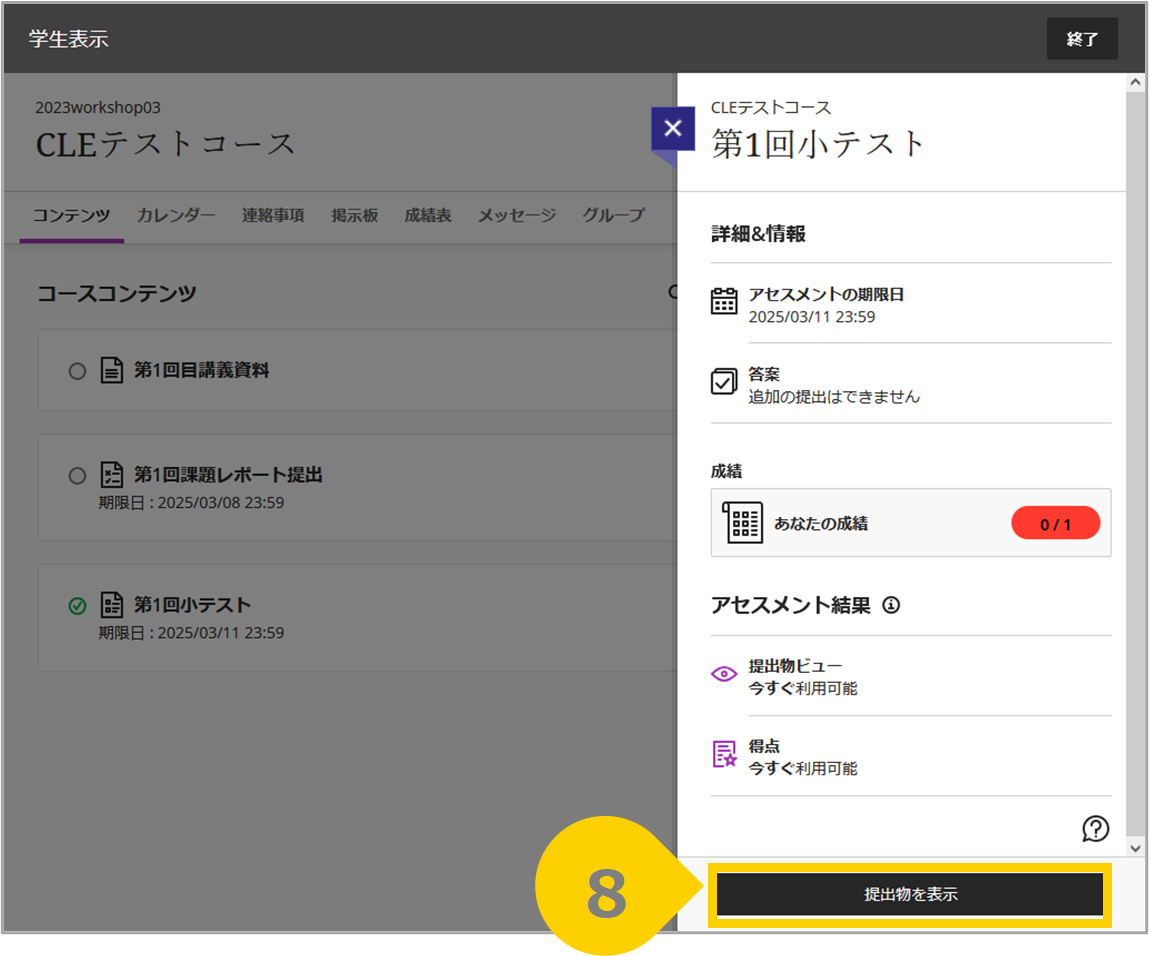The height and width of the screenshot is (956, 1149).
Task: Open 第1回小テスト in the course content list
Action: pyautogui.click(x=192, y=604)
